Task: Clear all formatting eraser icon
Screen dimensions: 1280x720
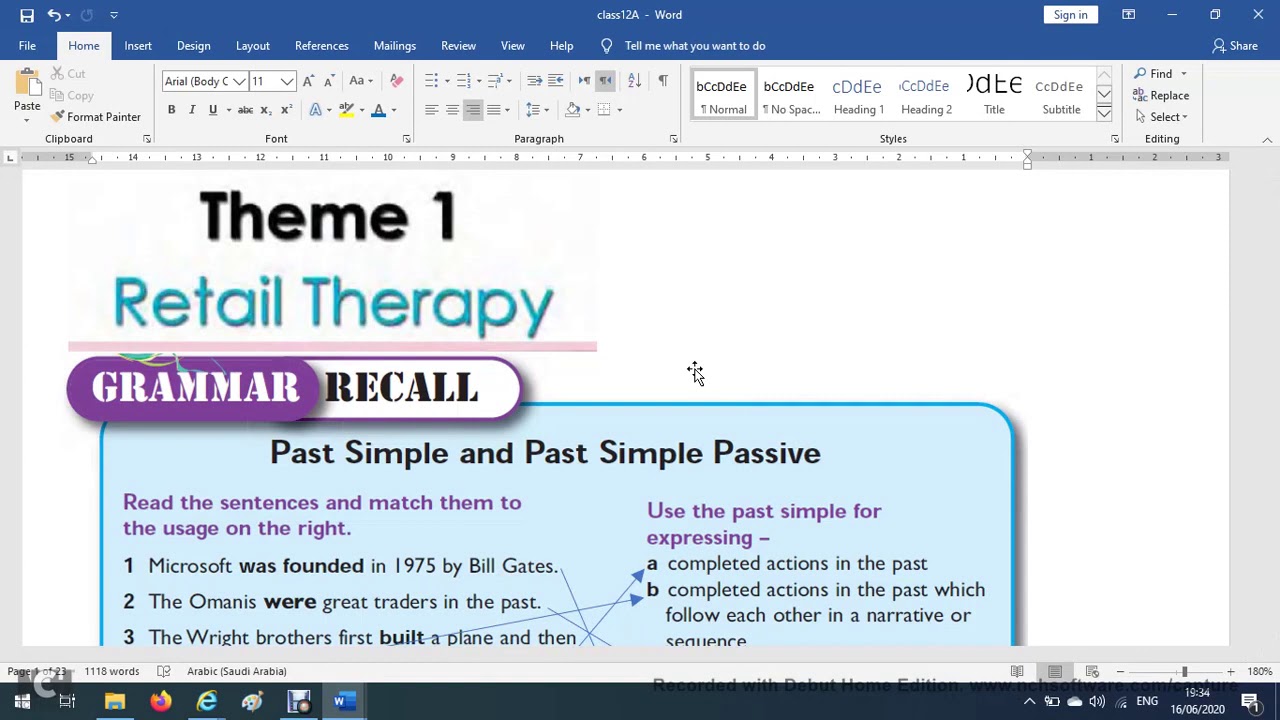Action: (397, 81)
